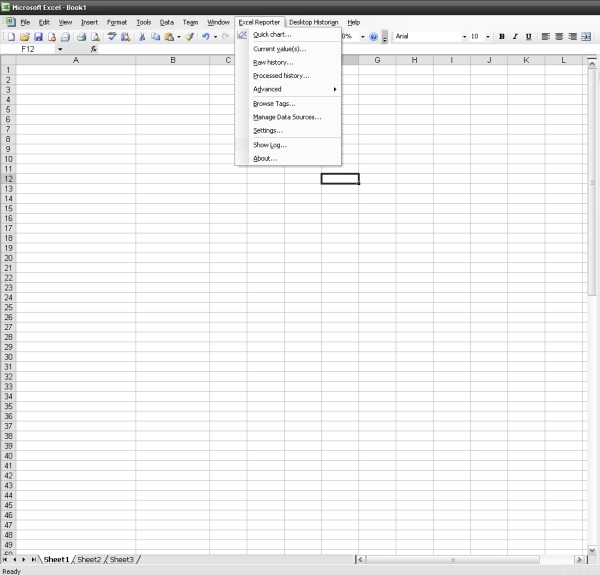600x575 pixels.
Task: Click the Permission document icon
Action: pyautogui.click(x=52, y=37)
